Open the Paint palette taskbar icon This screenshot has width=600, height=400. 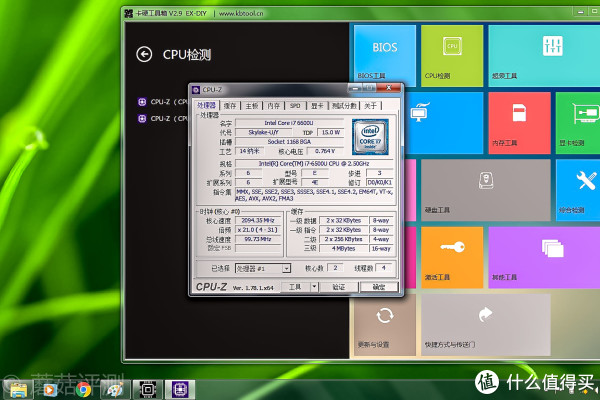point(115,390)
